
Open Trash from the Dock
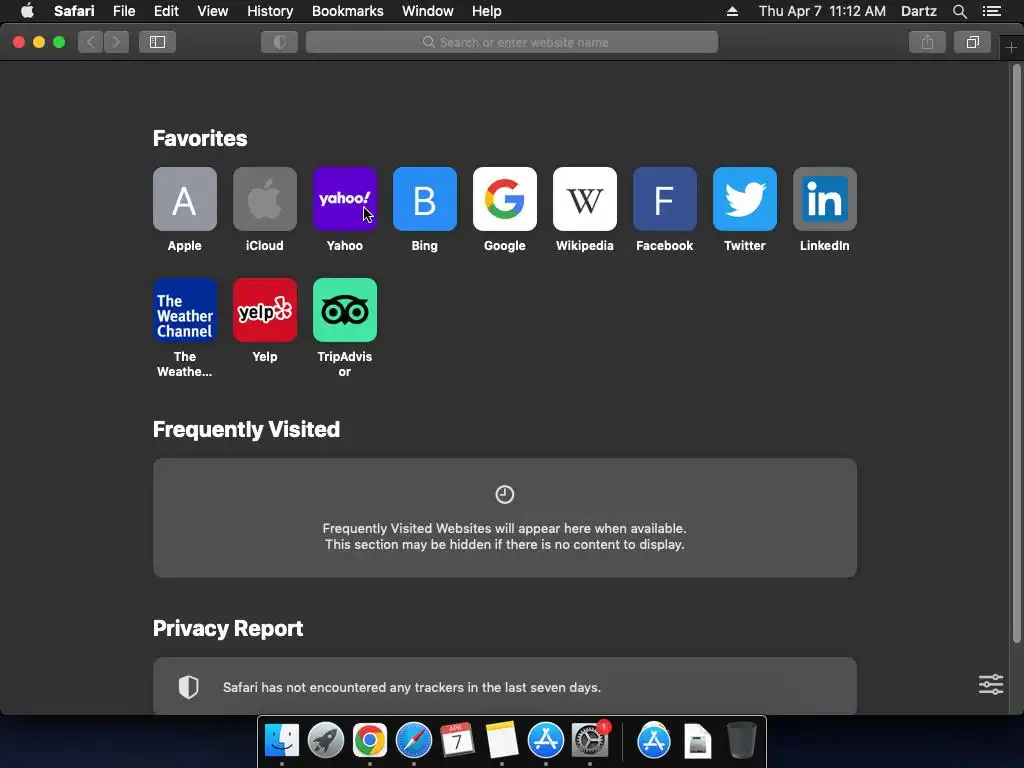tap(741, 740)
